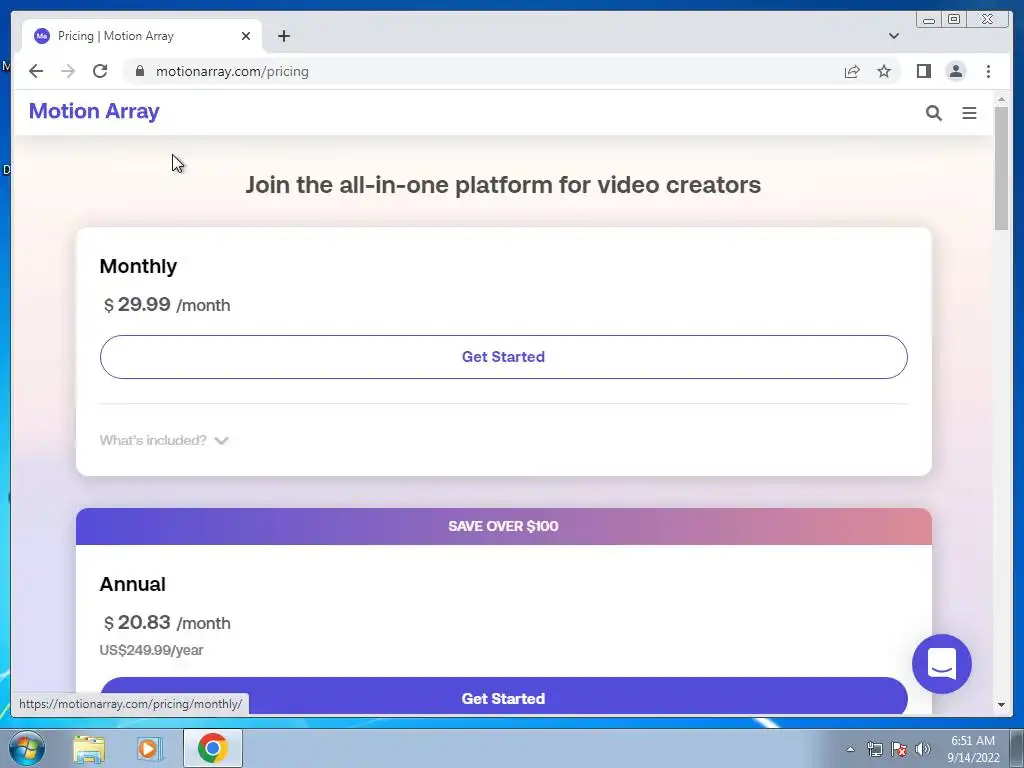1024x768 pixels.
Task: Close the Pricing tab
Action: coord(246,36)
